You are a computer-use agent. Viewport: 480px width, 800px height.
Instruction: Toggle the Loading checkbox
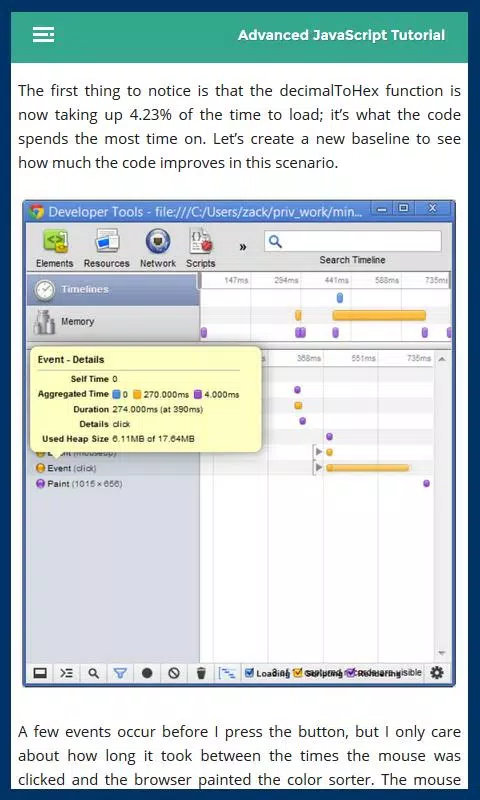pyautogui.click(x=249, y=672)
